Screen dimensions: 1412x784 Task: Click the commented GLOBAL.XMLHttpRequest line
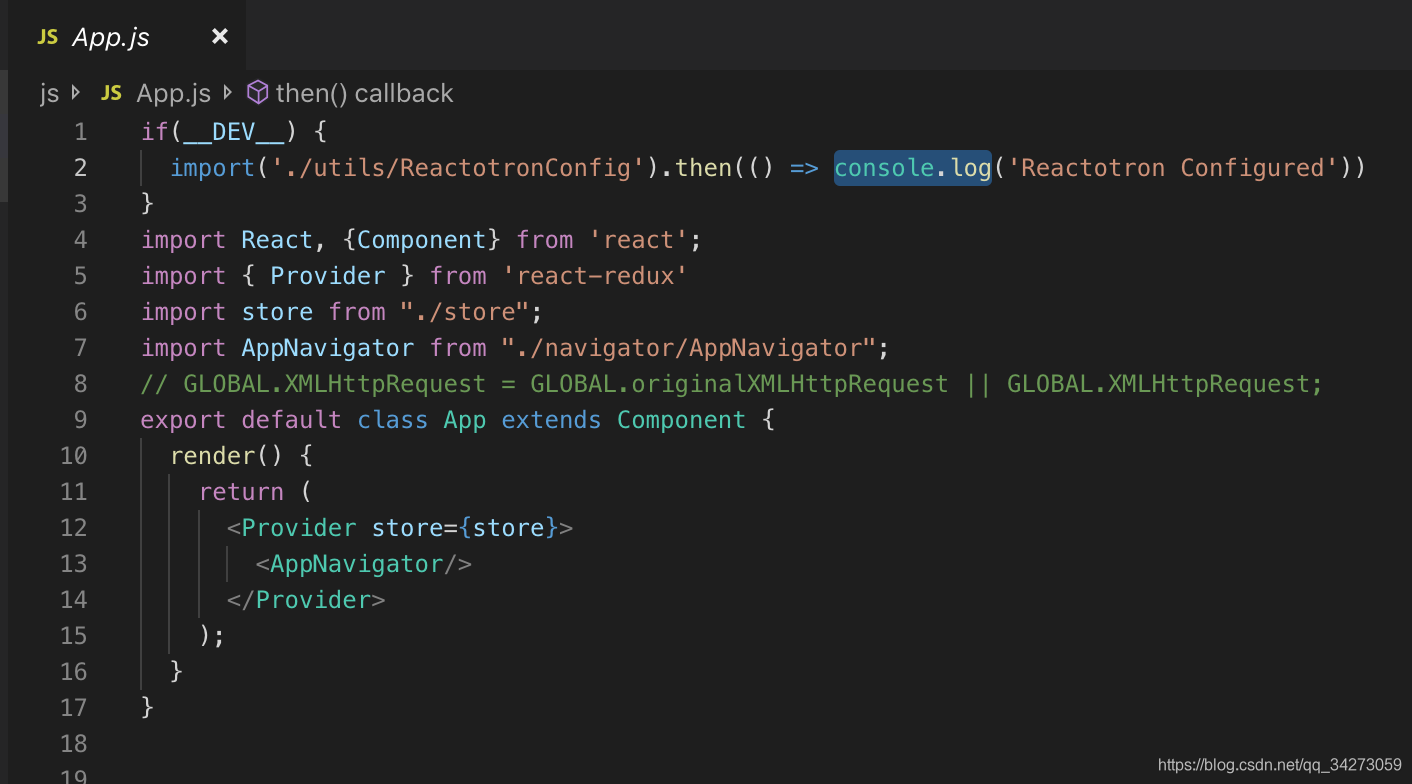pos(732,384)
